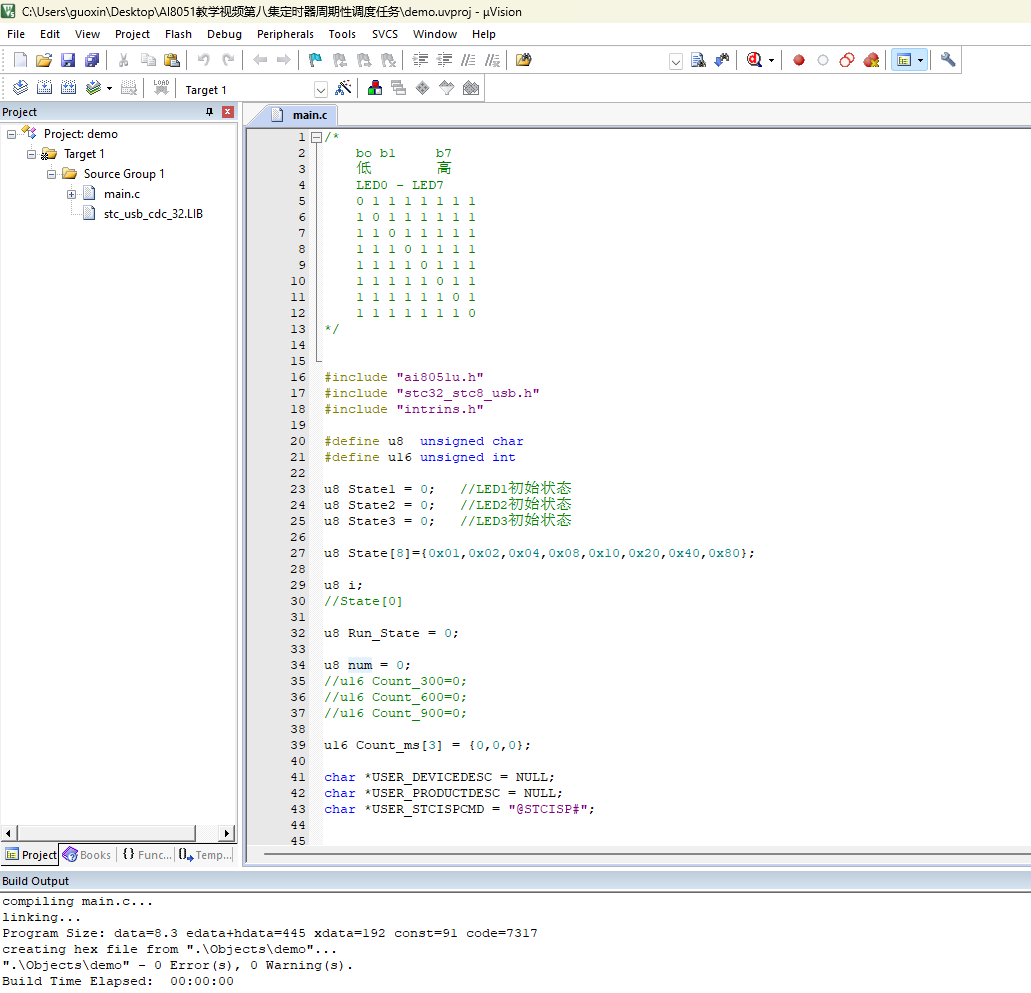Create a new file with the toolbar icon
This screenshot has width=1031, height=993.
click(x=20, y=61)
